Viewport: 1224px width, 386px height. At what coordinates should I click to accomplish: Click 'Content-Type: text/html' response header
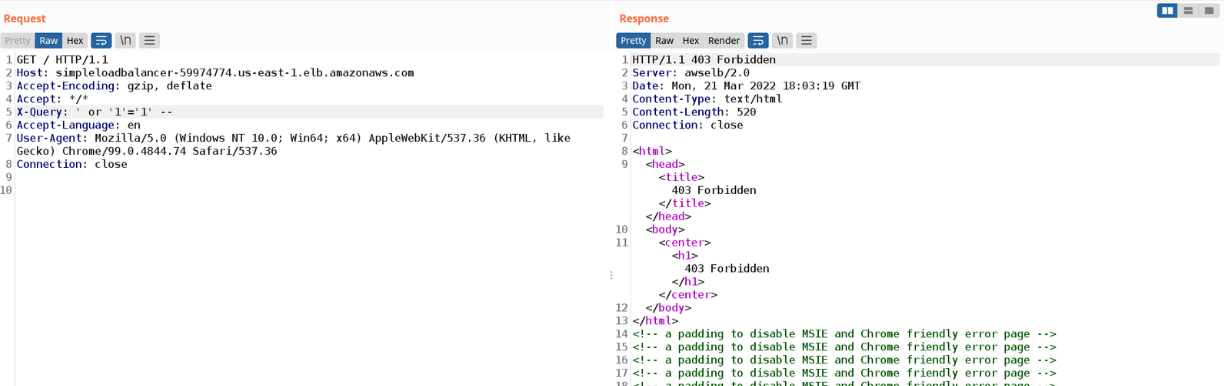pyautogui.click(x=707, y=99)
